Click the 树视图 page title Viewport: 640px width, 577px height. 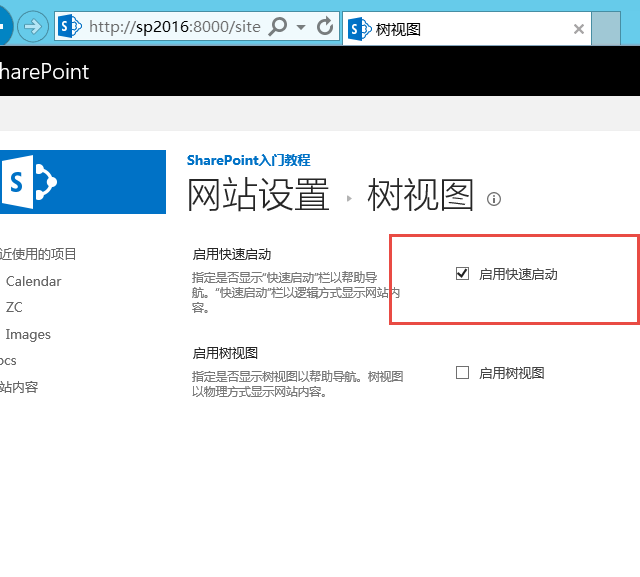tap(421, 195)
